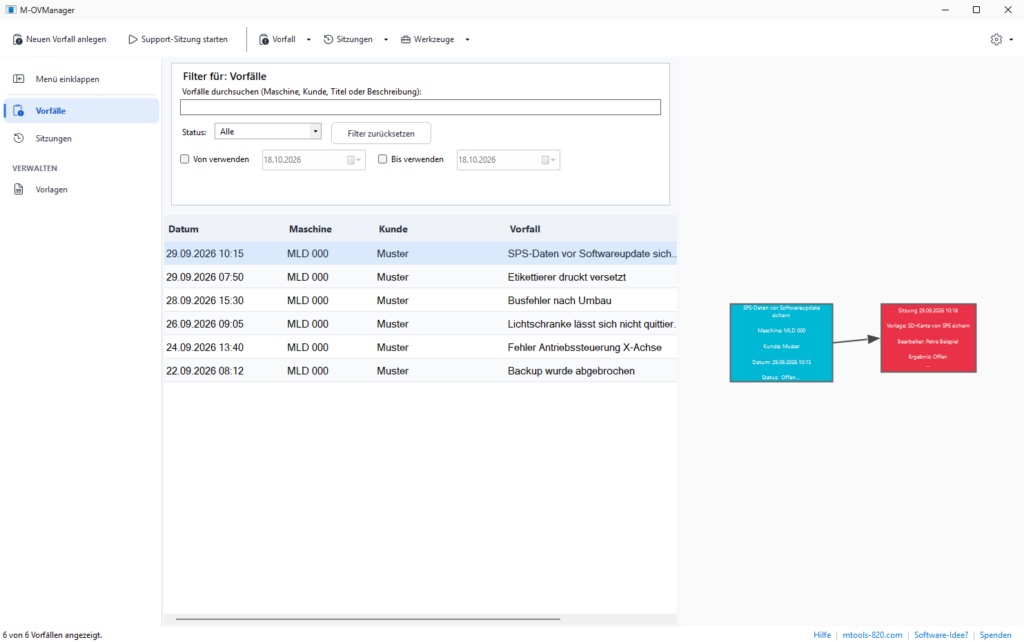Expand the Vorfall toolbar dropdown arrow
This screenshot has height=642, width=1024.
[x=309, y=40]
